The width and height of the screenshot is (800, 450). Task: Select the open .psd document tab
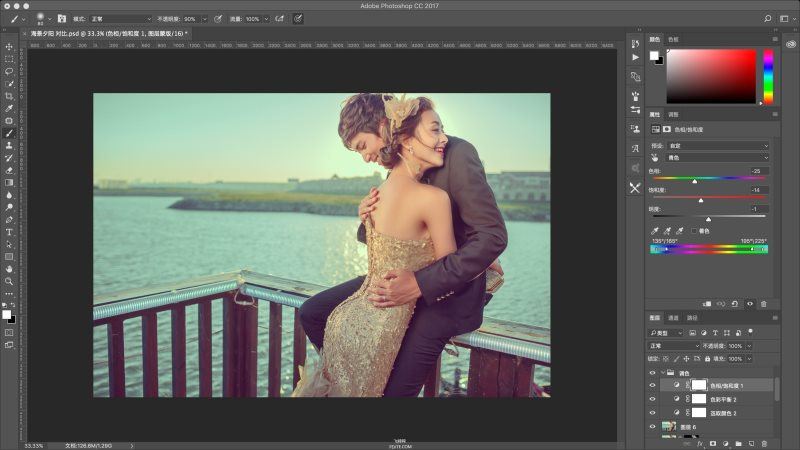point(109,33)
